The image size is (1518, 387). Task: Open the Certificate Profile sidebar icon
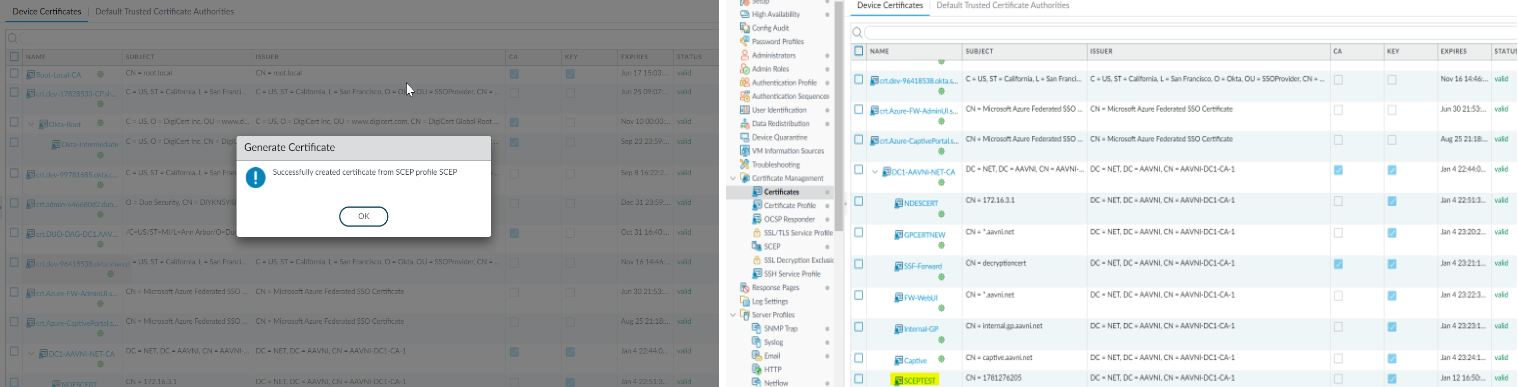[757, 205]
